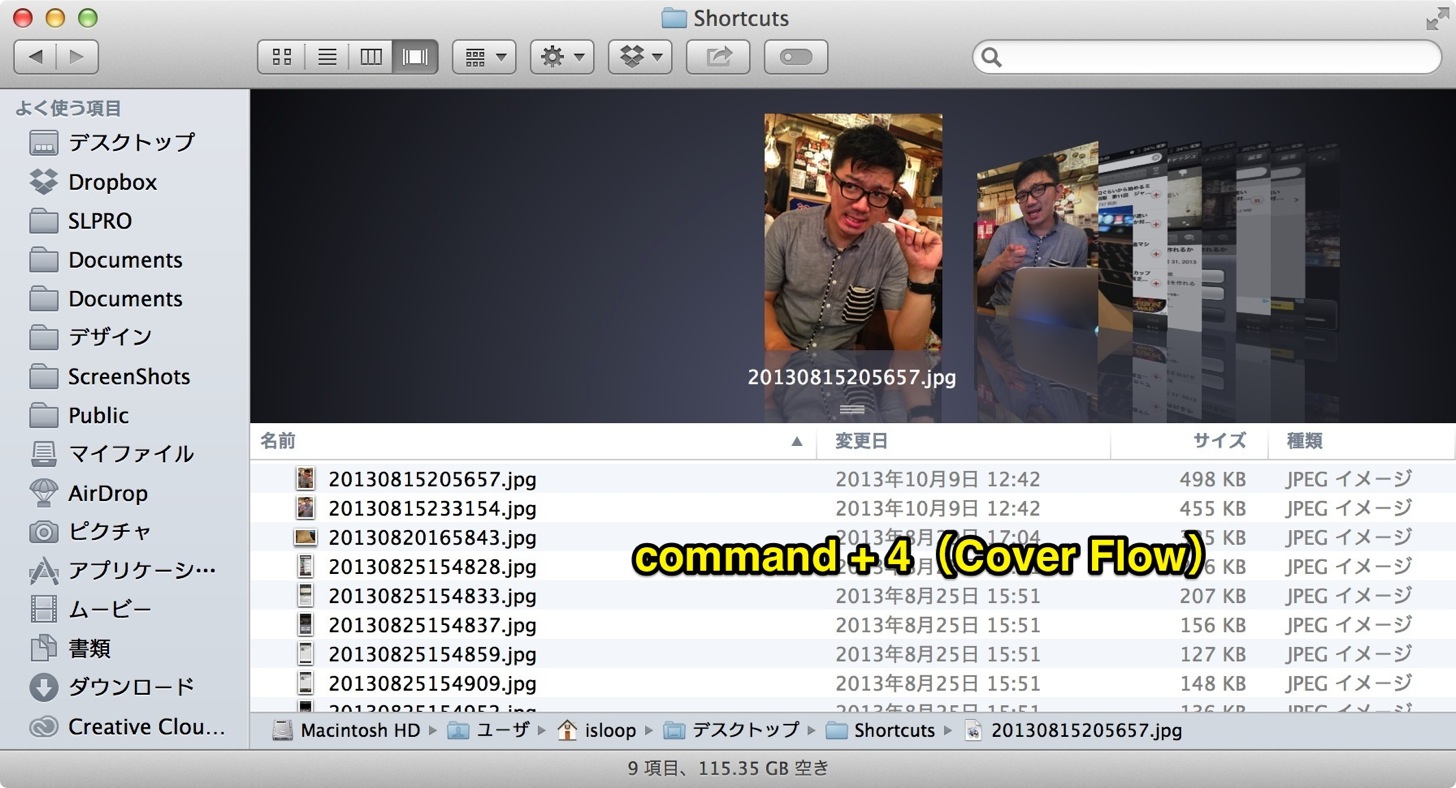
Task: Open the Dropbox toolbar menu
Action: pos(640,57)
